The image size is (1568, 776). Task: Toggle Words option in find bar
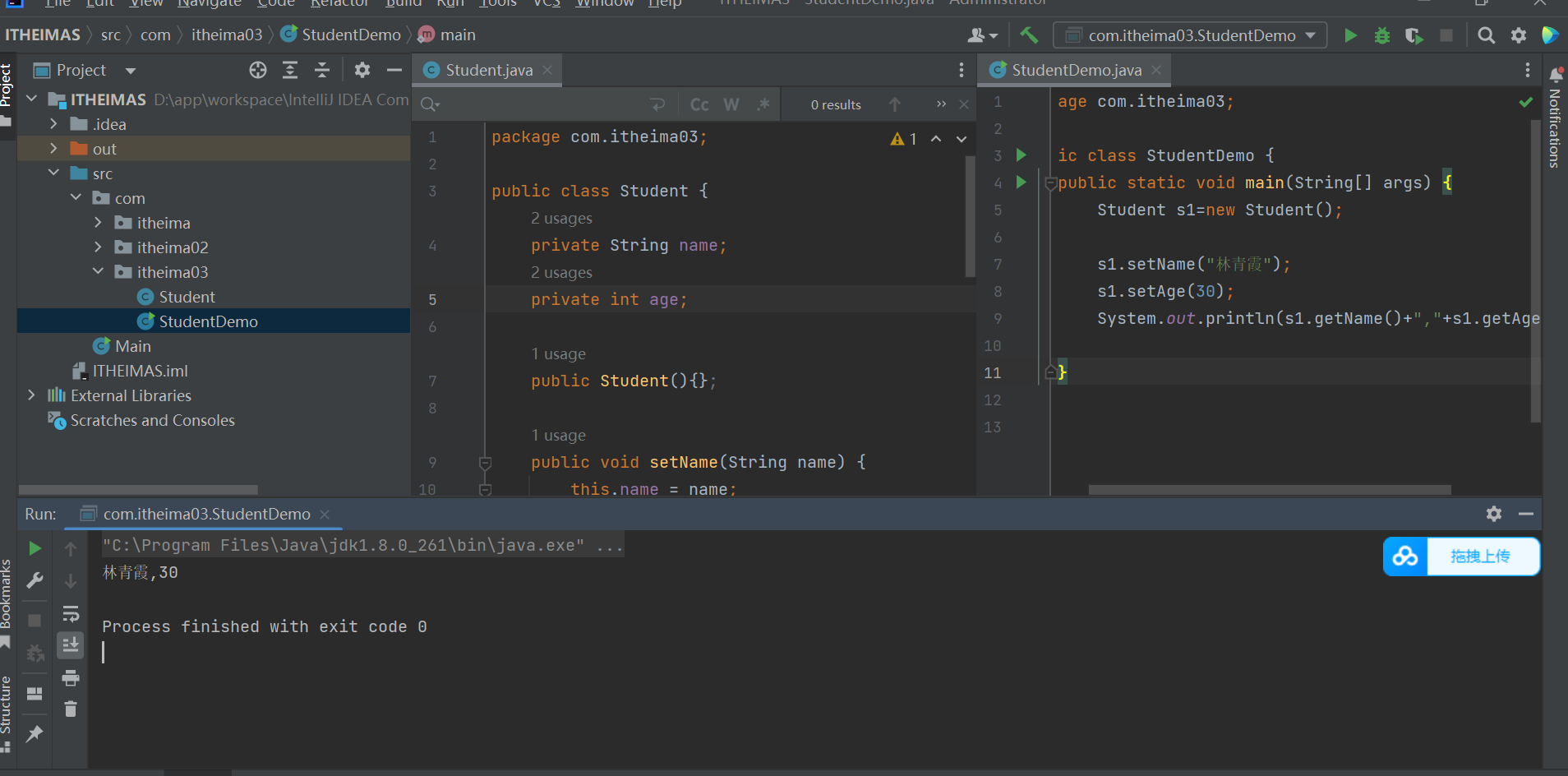pos(731,104)
